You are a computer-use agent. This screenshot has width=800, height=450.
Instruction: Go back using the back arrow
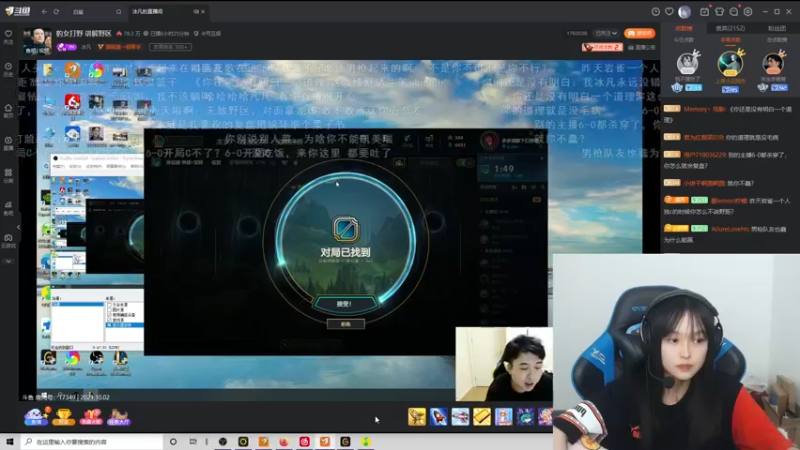[44, 11]
